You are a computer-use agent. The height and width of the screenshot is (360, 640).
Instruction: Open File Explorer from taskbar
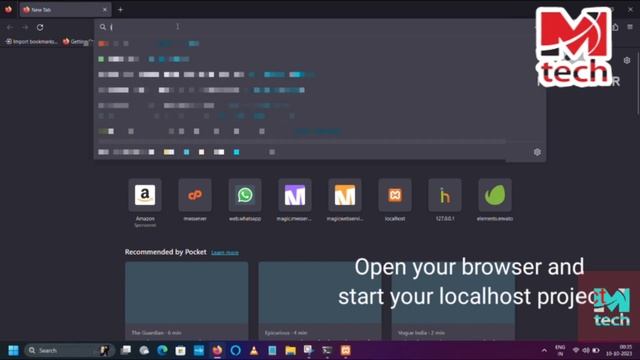pyautogui.click(x=291, y=350)
